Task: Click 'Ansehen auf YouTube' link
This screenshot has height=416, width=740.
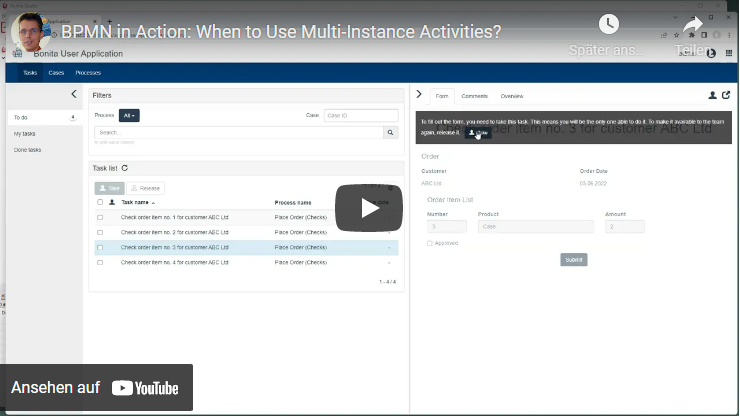Action: [x=96, y=388]
